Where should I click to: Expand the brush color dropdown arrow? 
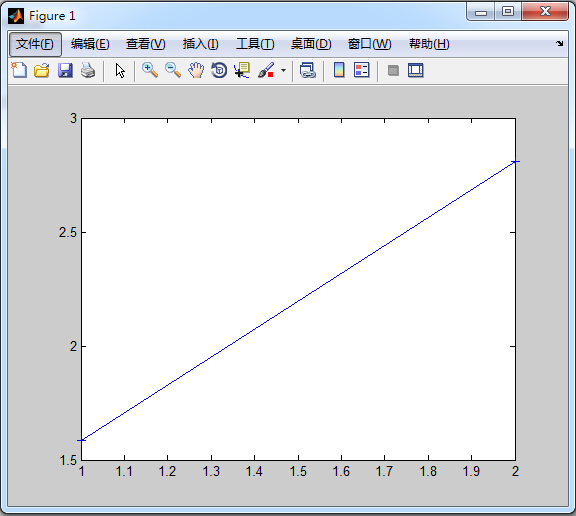click(x=283, y=70)
